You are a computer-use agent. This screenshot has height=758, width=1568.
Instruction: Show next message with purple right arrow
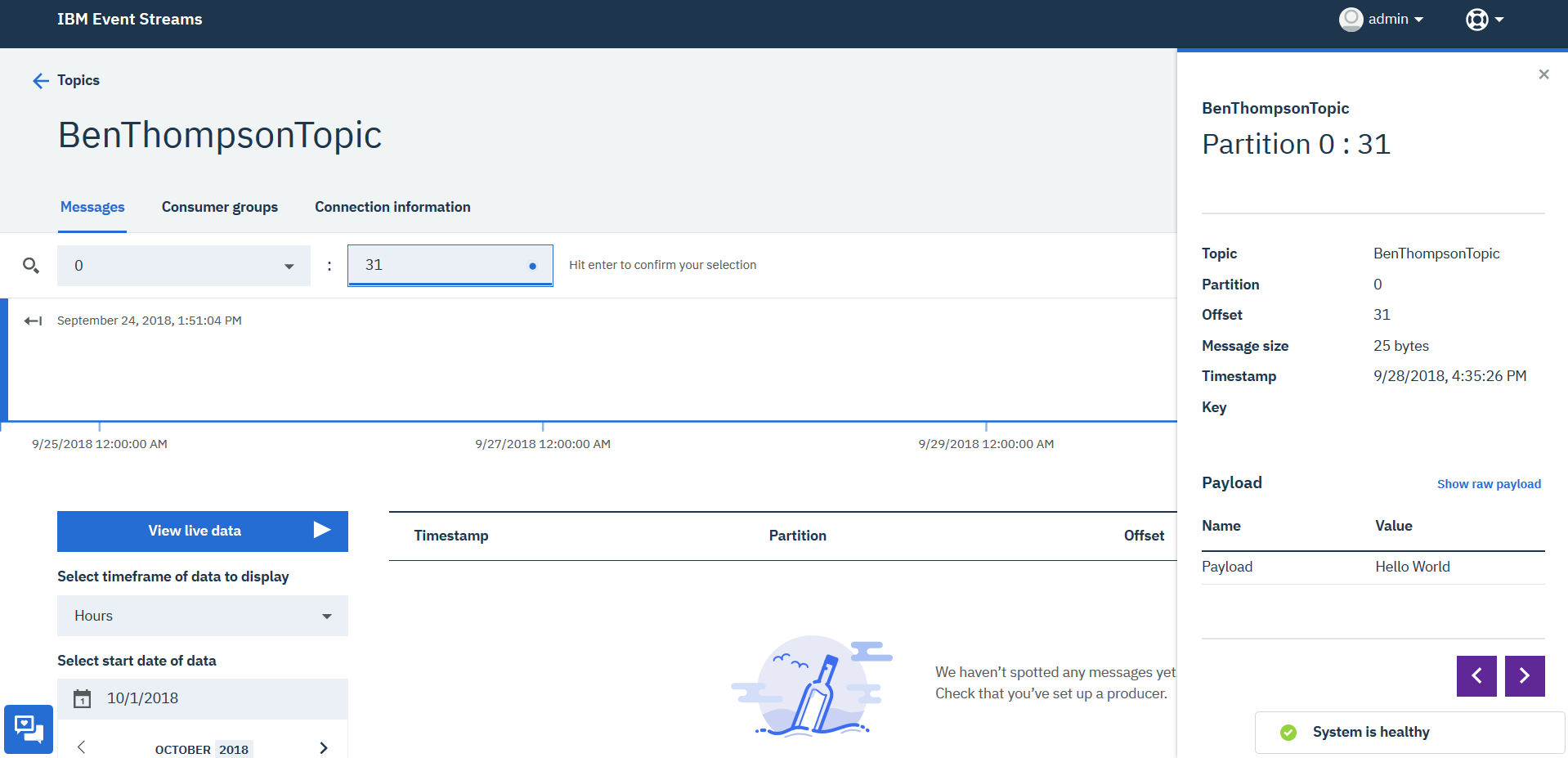coord(1525,675)
